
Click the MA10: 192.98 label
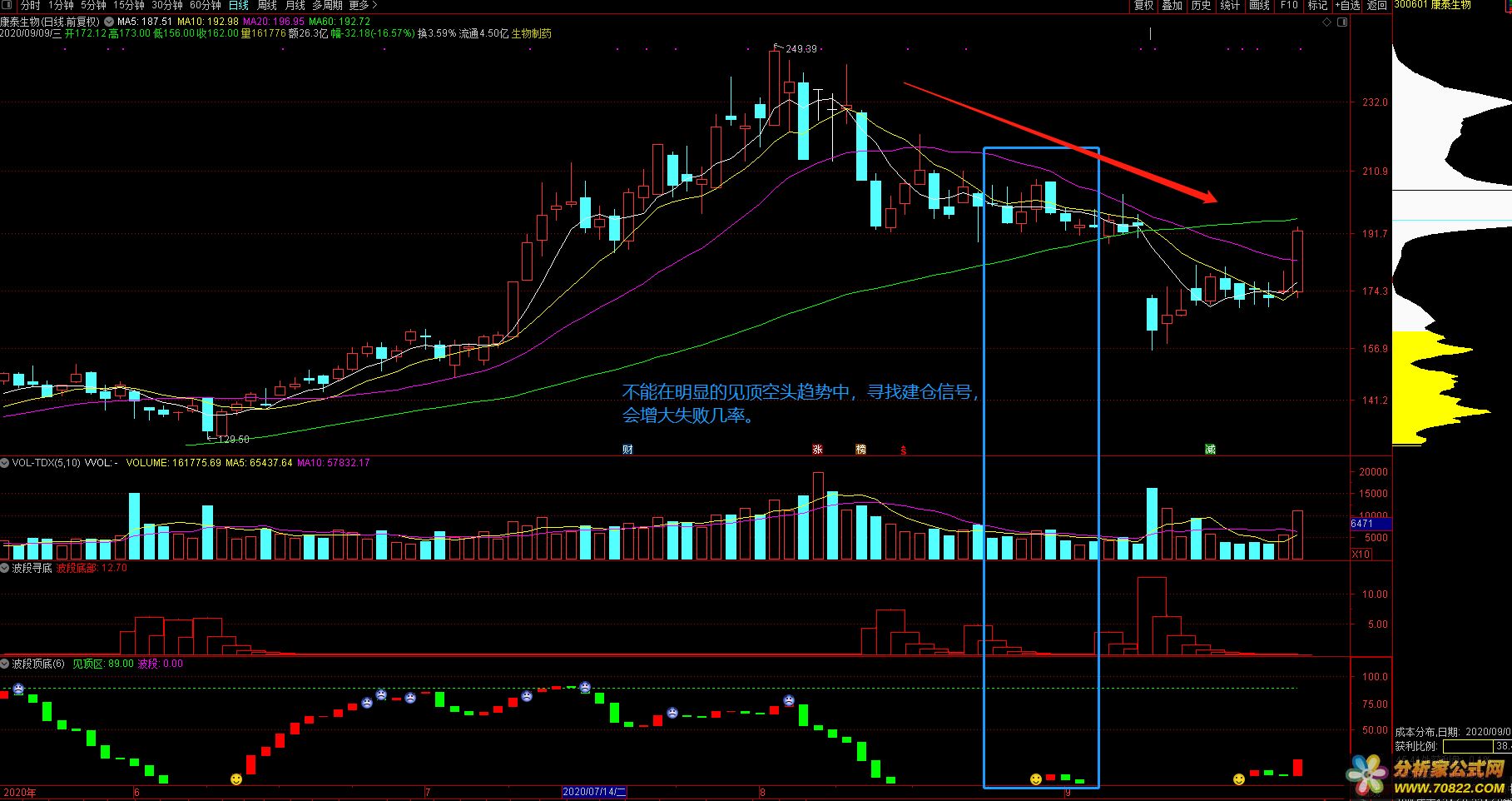click(x=207, y=22)
